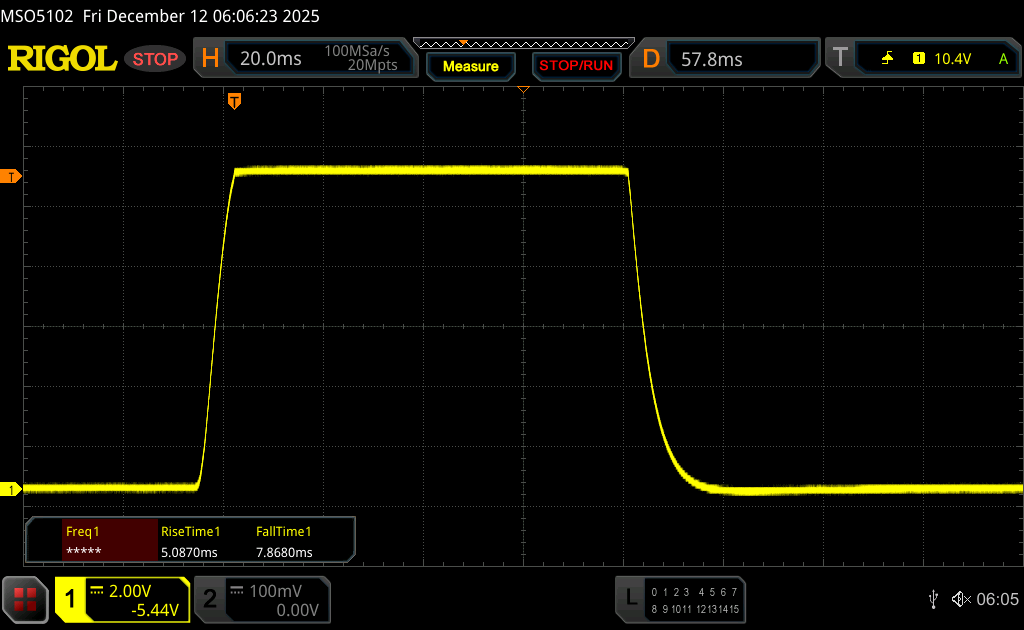The height and width of the screenshot is (630, 1024).
Task: Click the orange trigger position marker T
Action: pyautogui.click(x=234, y=101)
